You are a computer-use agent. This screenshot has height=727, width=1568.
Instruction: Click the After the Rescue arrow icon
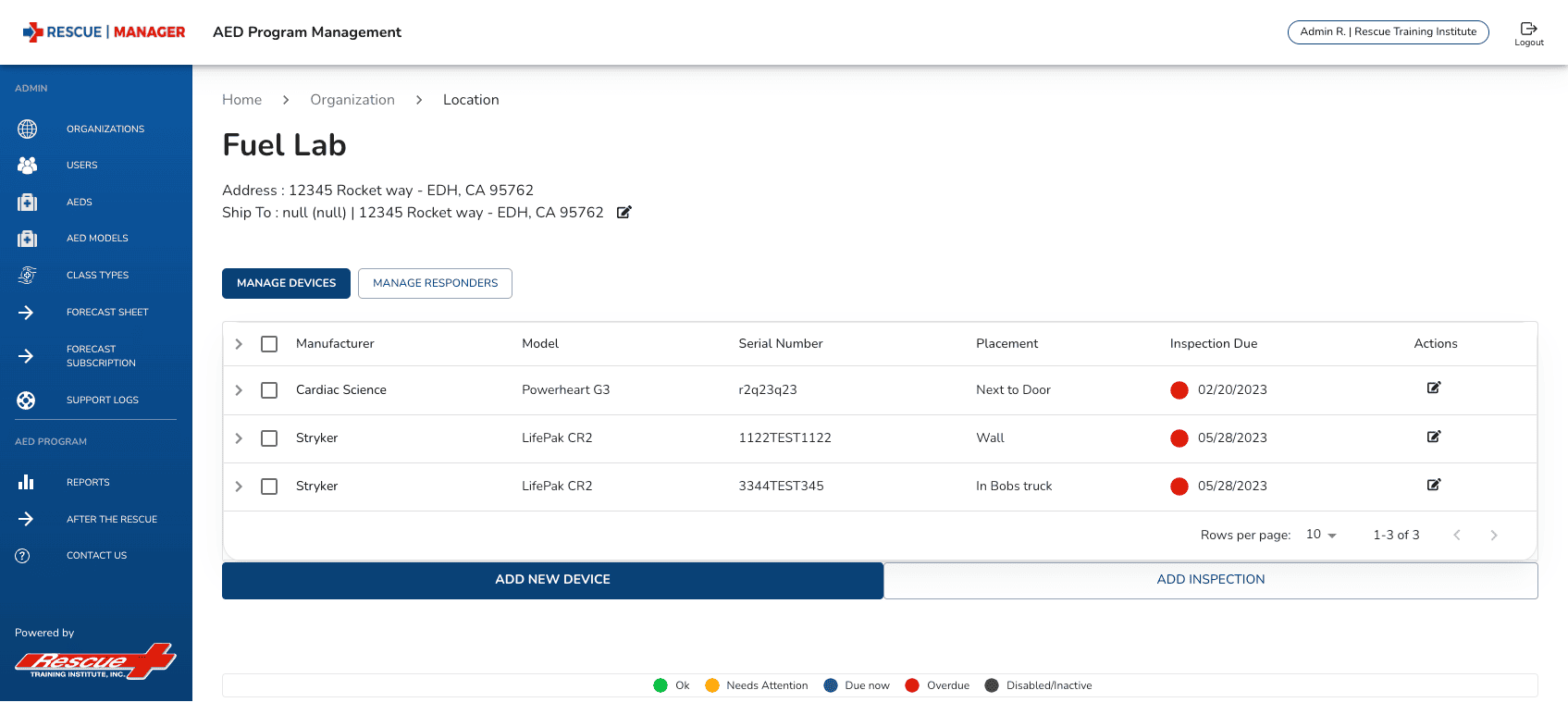(26, 519)
